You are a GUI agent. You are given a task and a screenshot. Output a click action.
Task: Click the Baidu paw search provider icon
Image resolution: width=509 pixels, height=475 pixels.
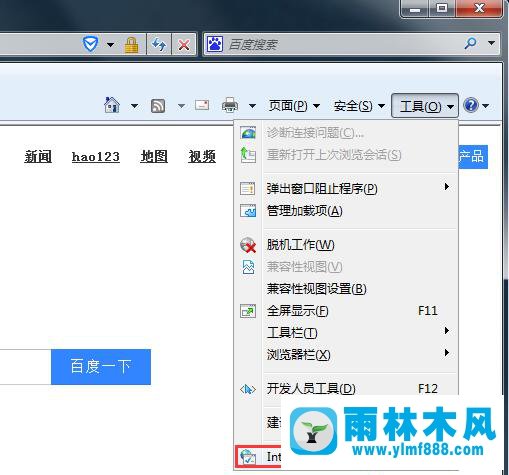pyautogui.click(x=215, y=44)
